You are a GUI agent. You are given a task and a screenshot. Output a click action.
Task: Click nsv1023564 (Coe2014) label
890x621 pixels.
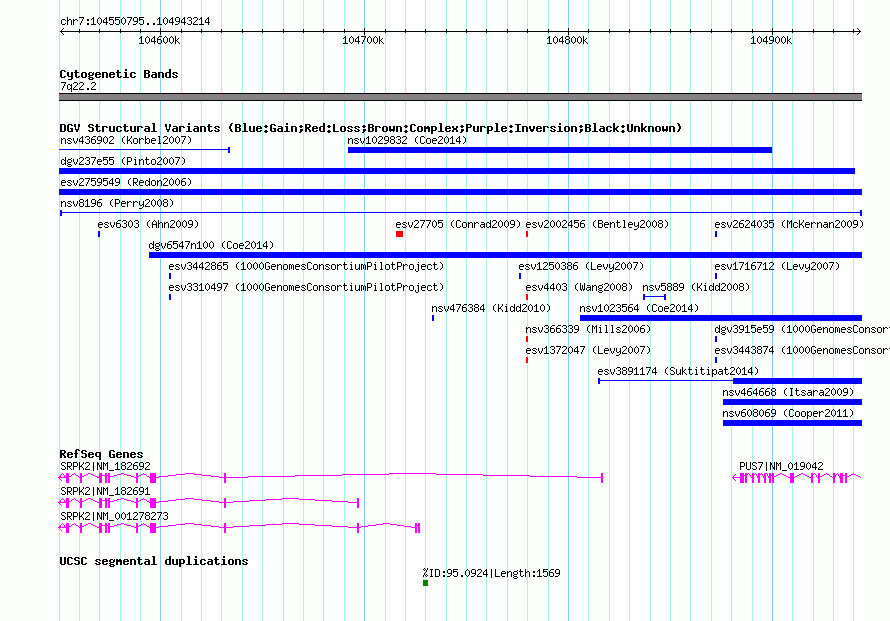(639, 308)
